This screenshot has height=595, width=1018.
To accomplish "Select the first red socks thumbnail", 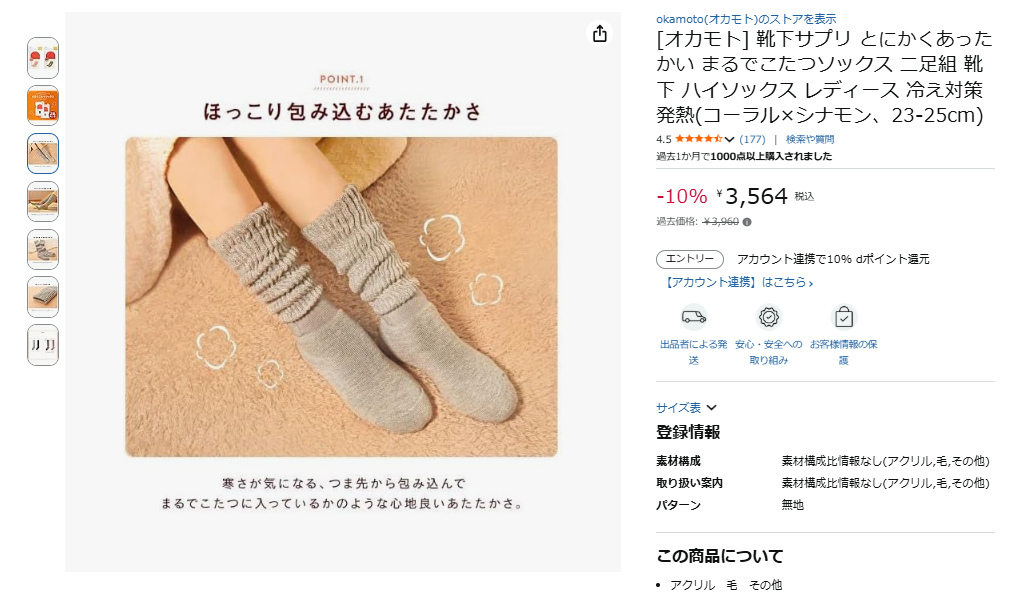I will click(43, 58).
